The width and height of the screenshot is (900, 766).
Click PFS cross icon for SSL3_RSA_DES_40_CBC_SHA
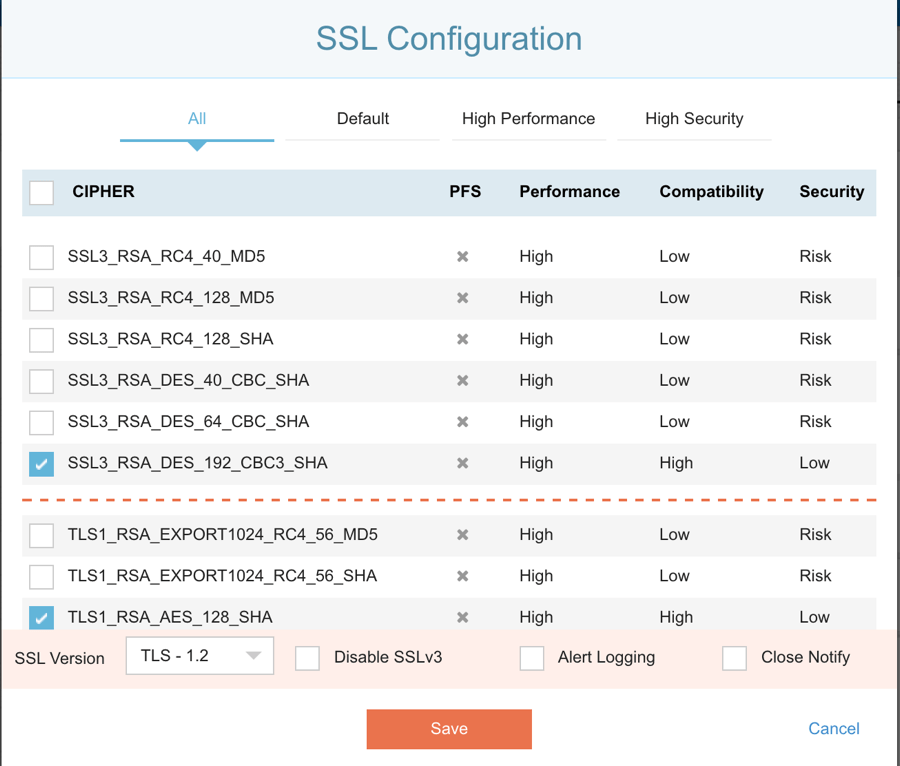[463, 381]
